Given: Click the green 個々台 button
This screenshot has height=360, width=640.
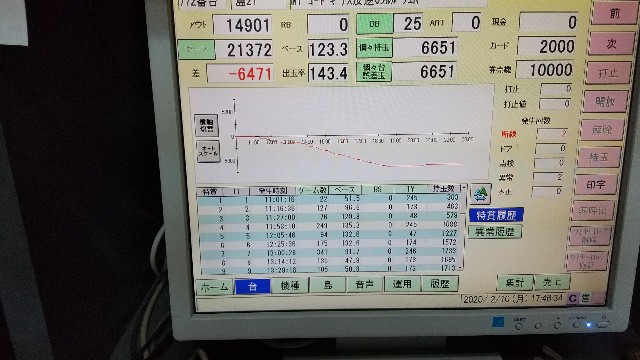Looking at the screenshot, I should click(x=373, y=71).
